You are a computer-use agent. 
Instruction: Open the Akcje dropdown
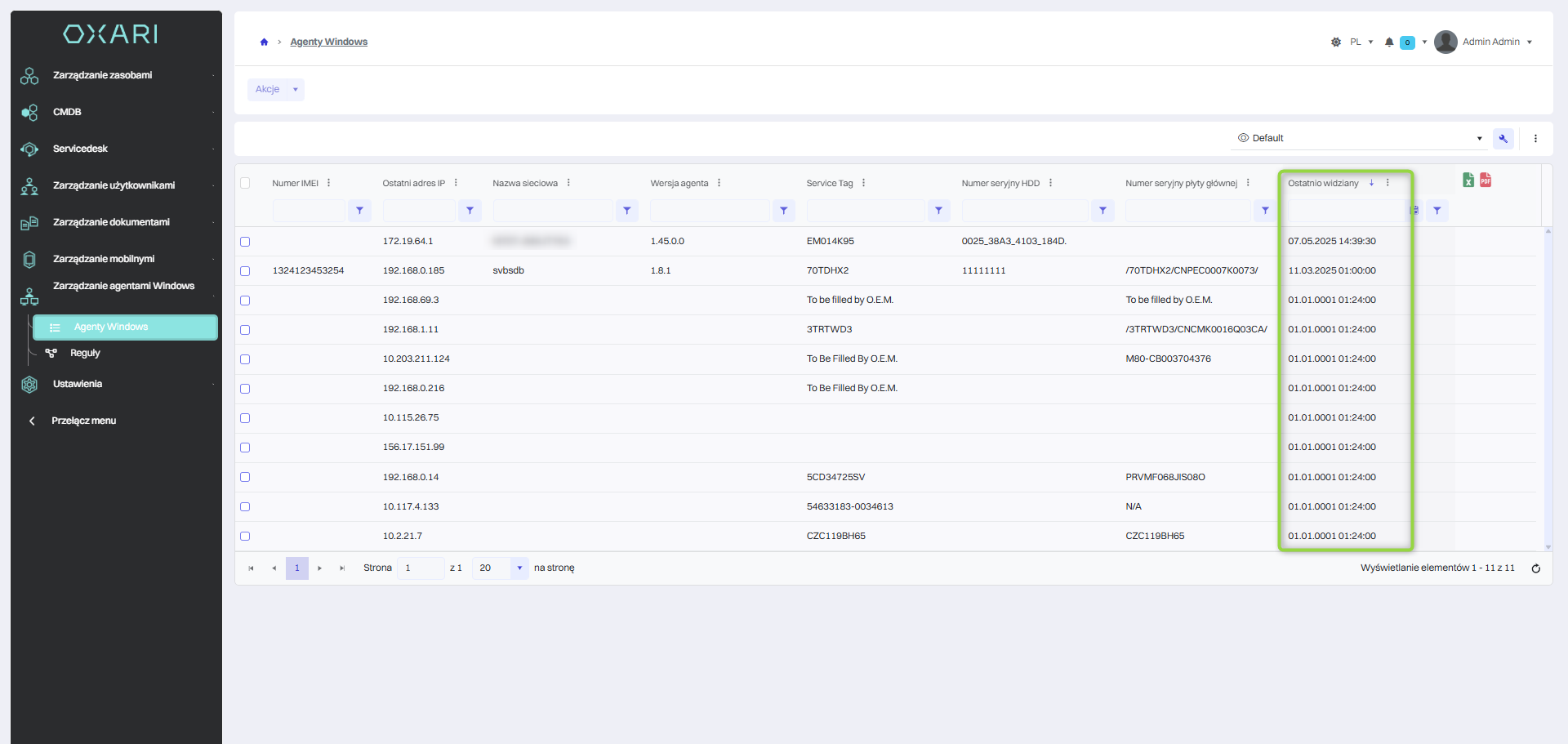276,89
